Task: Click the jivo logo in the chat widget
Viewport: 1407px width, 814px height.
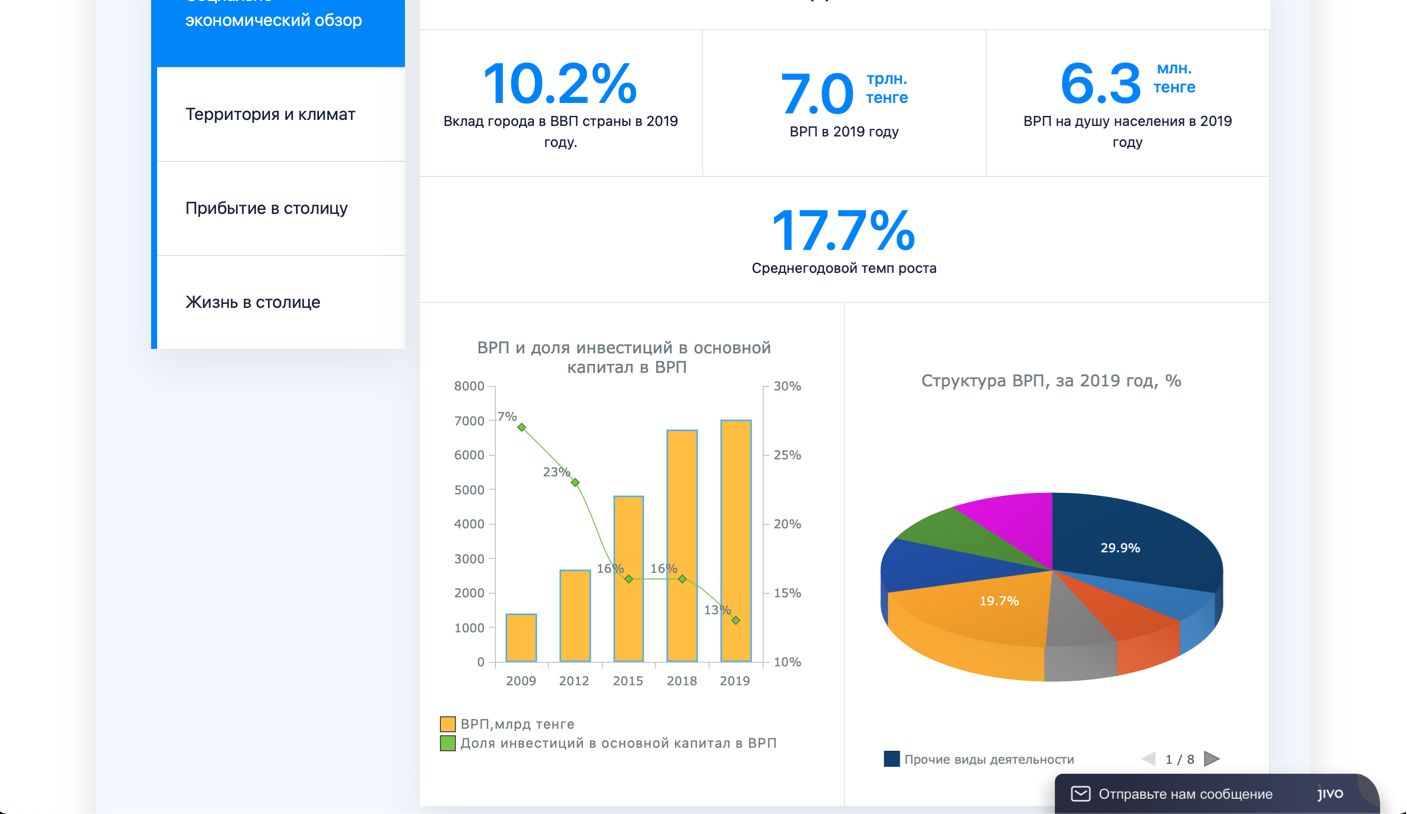Action: [1330, 793]
